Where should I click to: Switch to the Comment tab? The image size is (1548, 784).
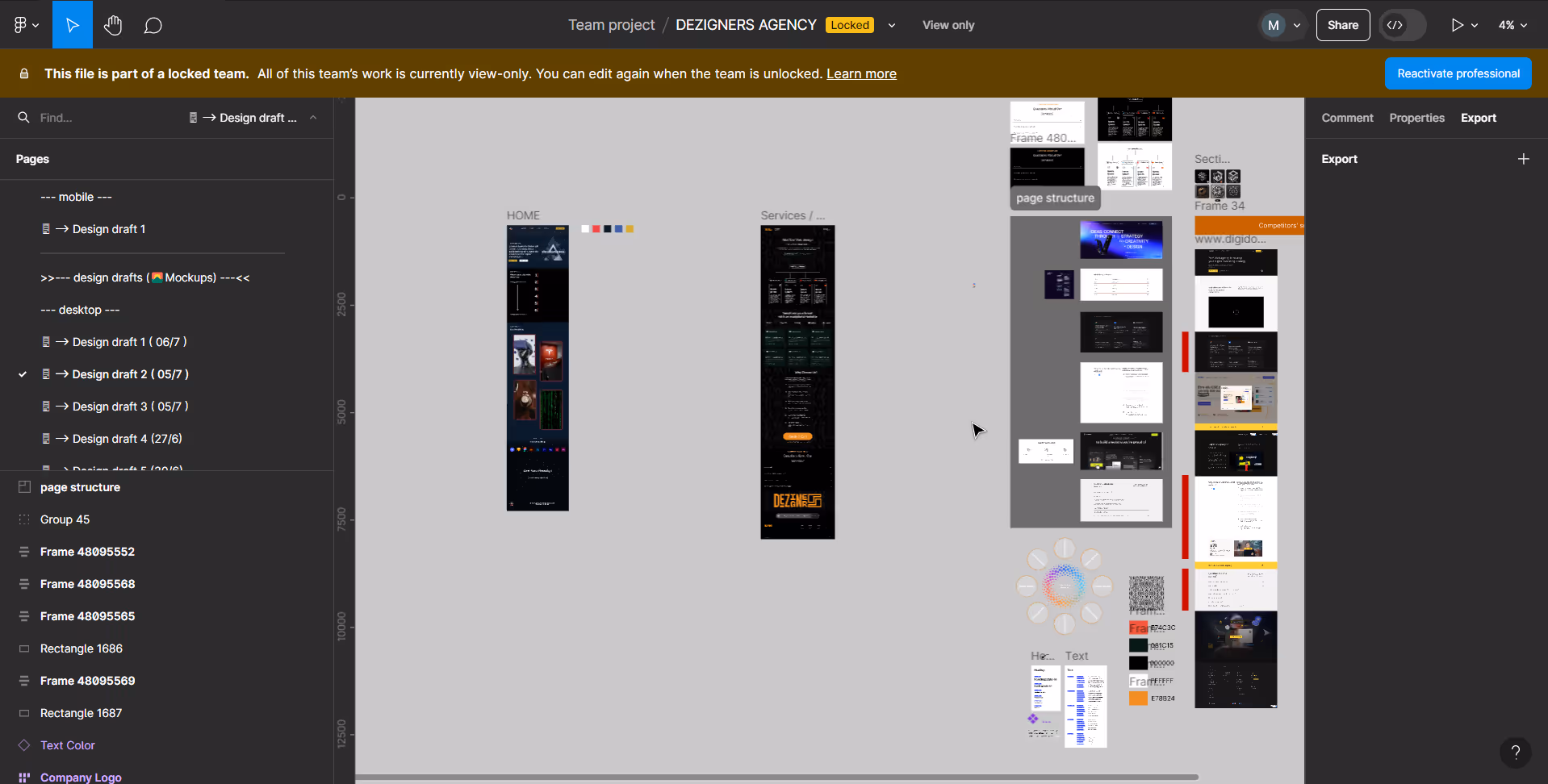(1347, 118)
